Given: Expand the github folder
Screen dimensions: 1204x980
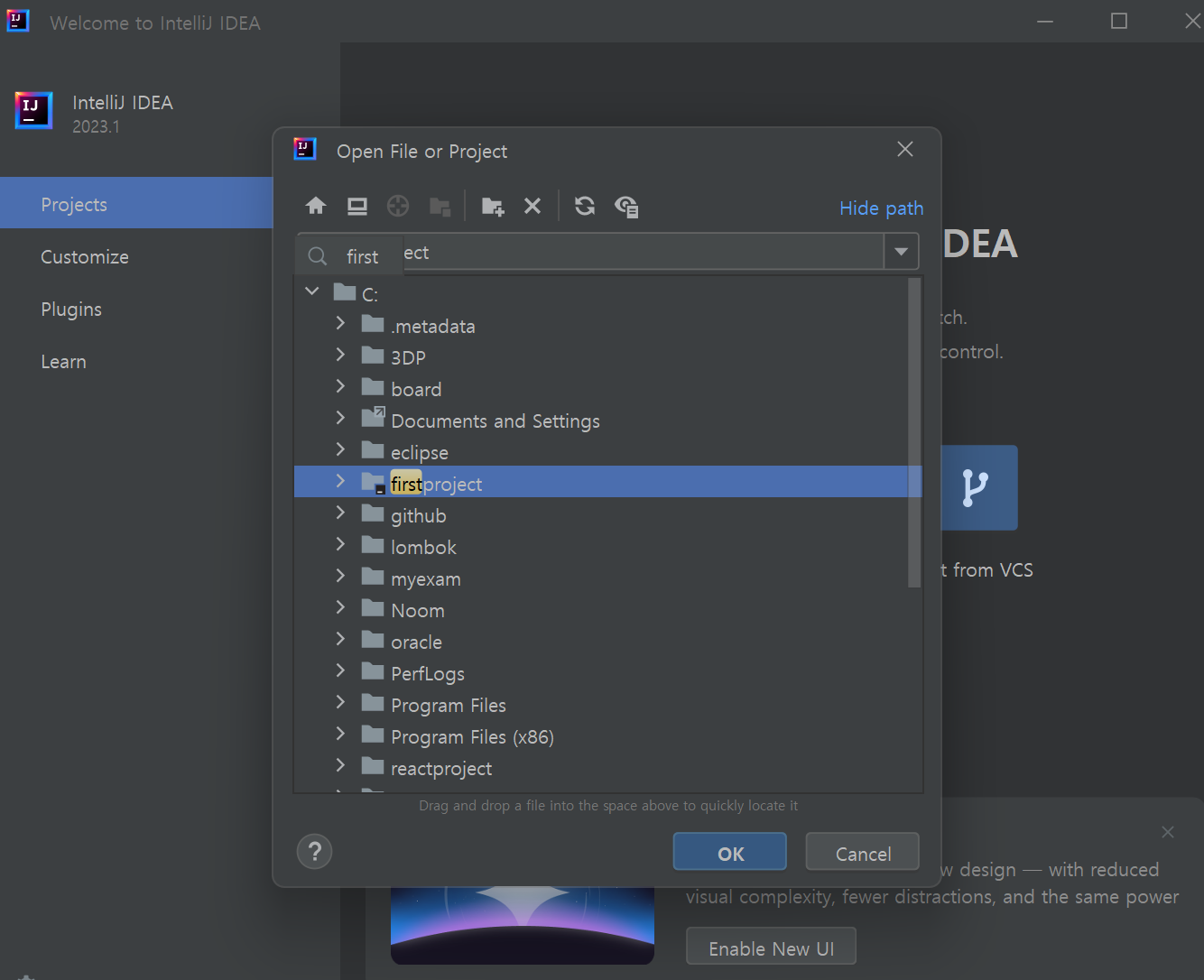Looking at the screenshot, I should pos(340,513).
